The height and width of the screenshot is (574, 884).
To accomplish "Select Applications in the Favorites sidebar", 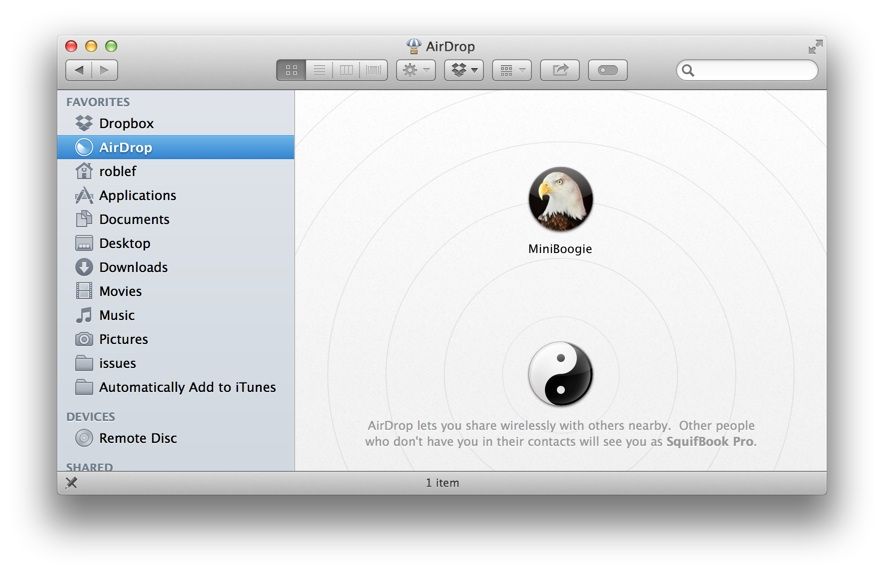I will (x=137, y=195).
